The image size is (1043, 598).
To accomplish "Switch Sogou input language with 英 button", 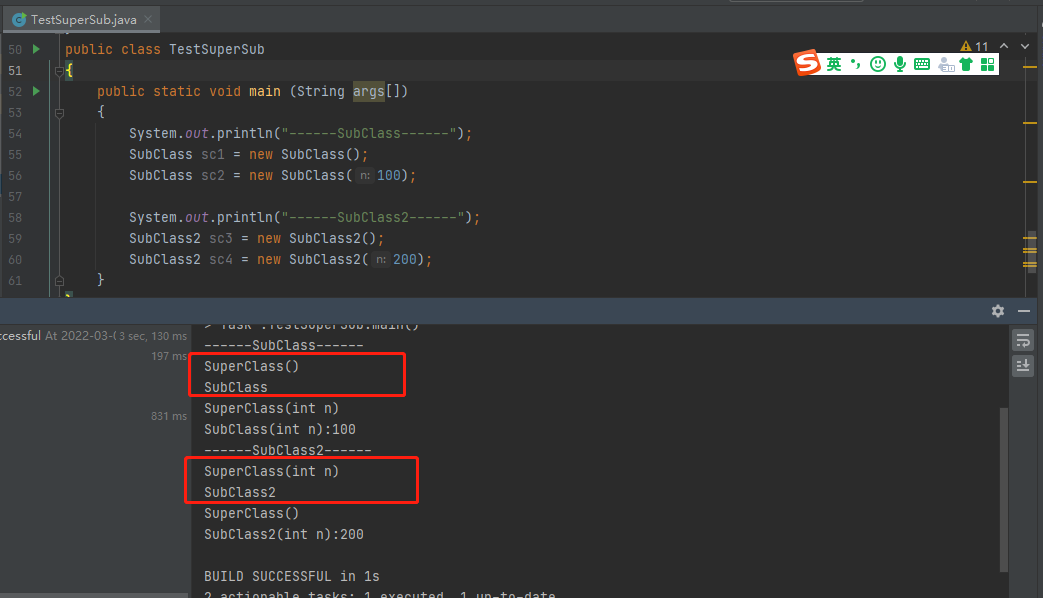I will pos(833,64).
